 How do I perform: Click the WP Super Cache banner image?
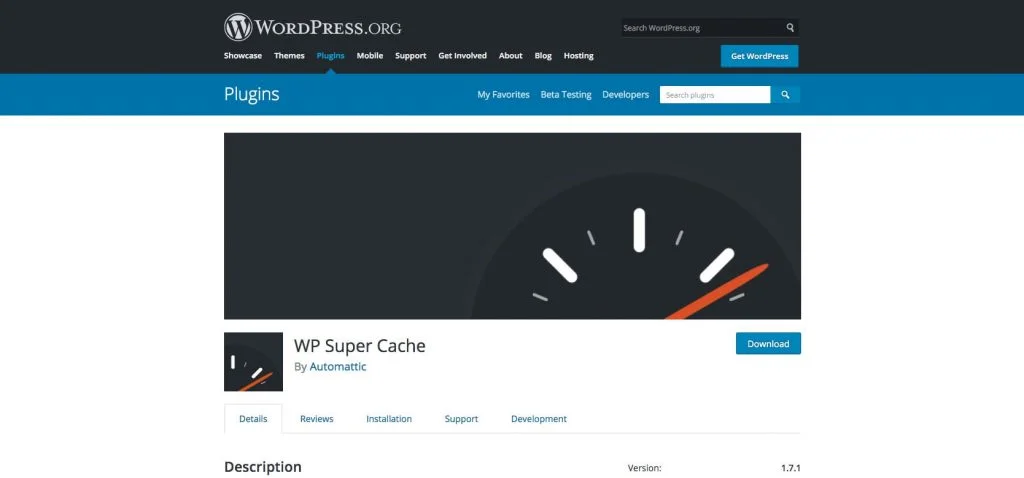click(512, 226)
